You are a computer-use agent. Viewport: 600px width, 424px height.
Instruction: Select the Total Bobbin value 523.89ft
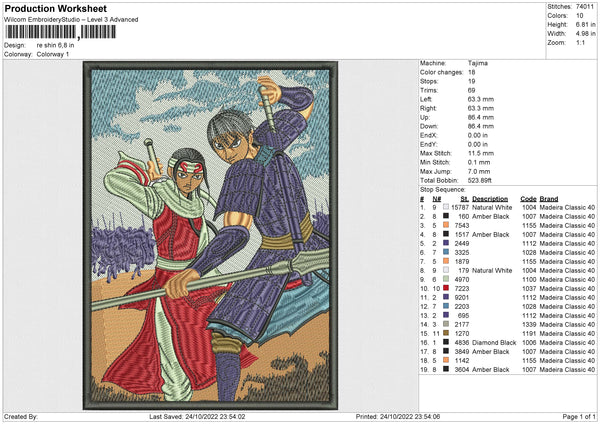(x=479, y=180)
